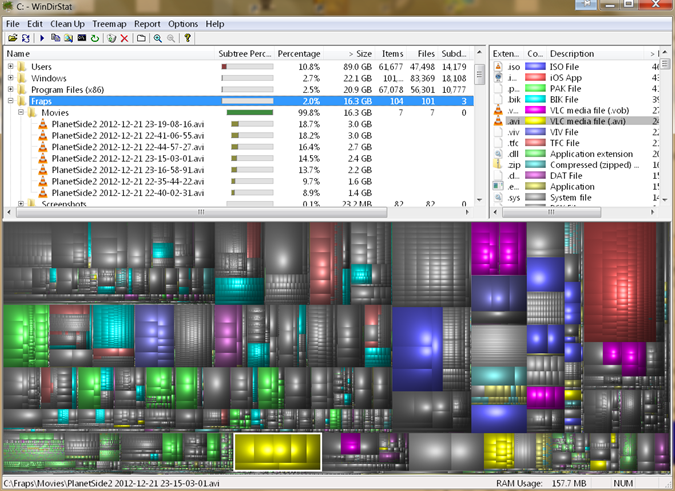The height and width of the screenshot is (491, 675).
Task: Click the Copy Path toolbar icon
Action: 54,38
